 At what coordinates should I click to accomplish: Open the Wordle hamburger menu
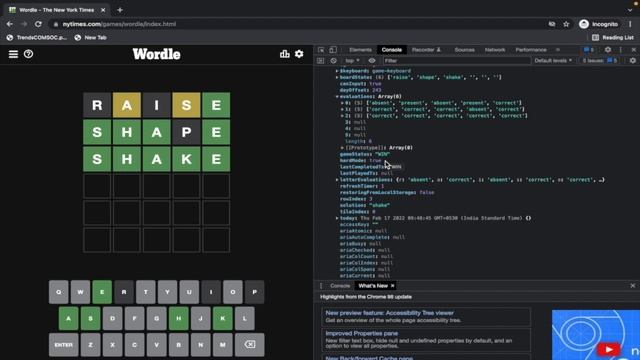(x=13, y=54)
